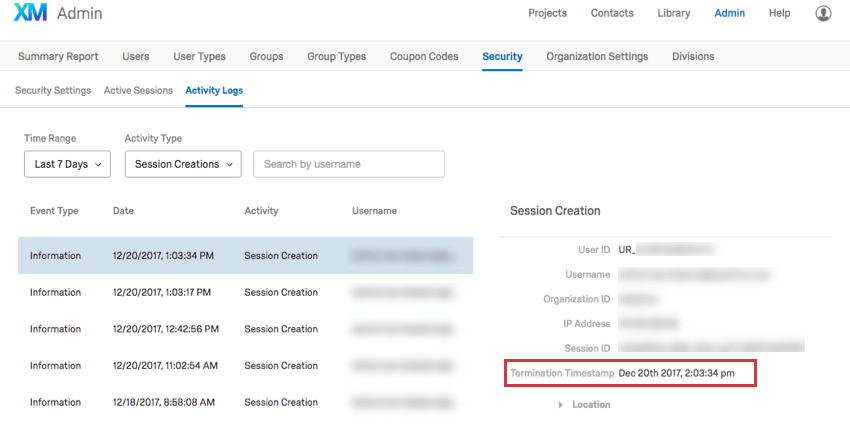Viewport: 850px width, 425px height.
Task: Open the Group Types tab
Action: click(x=336, y=56)
